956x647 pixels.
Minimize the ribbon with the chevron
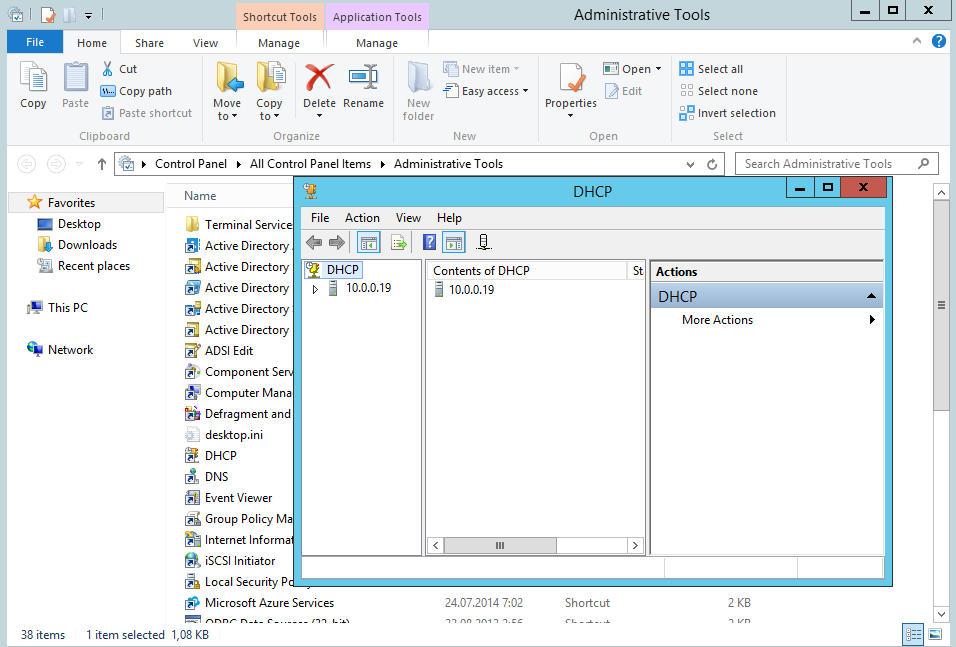(916, 41)
